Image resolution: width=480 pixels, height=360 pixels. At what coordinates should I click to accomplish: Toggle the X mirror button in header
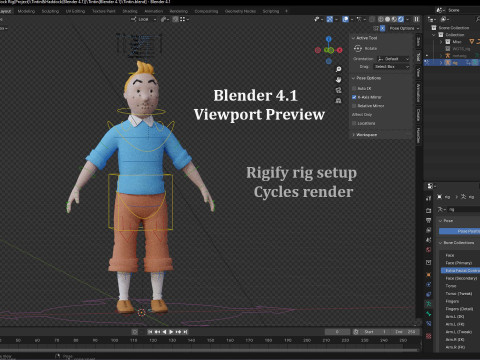(x=382, y=28)
